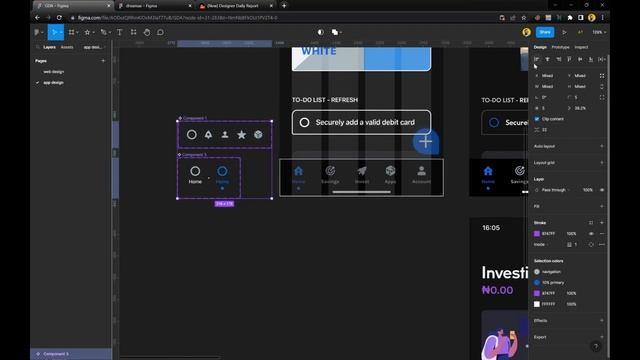Image resolution: width=640 pixels, height=360 pixels.
Task: Toggle independent corner radius
Action: tap(602, 98)
